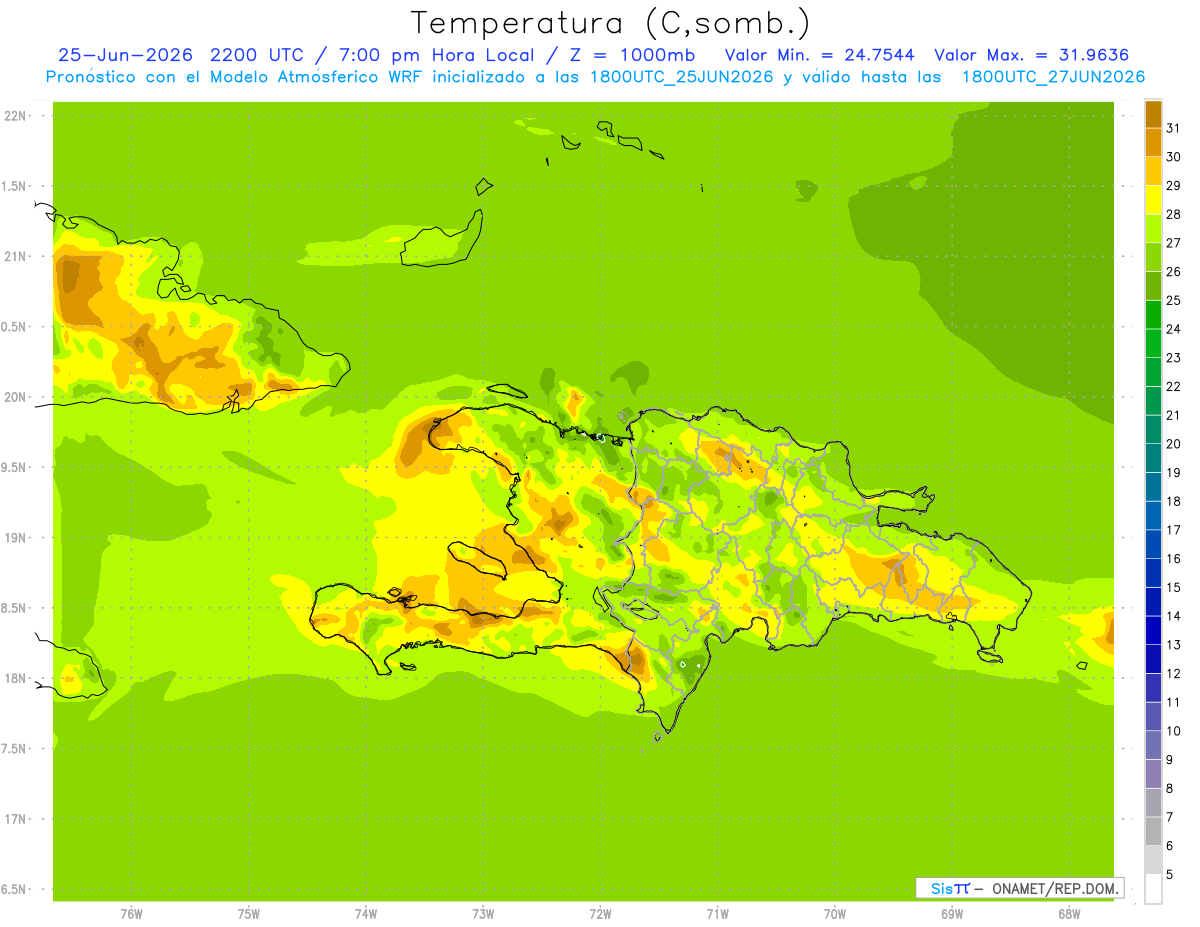Click the '76W' longitude axis label

(x=131, y=914)
